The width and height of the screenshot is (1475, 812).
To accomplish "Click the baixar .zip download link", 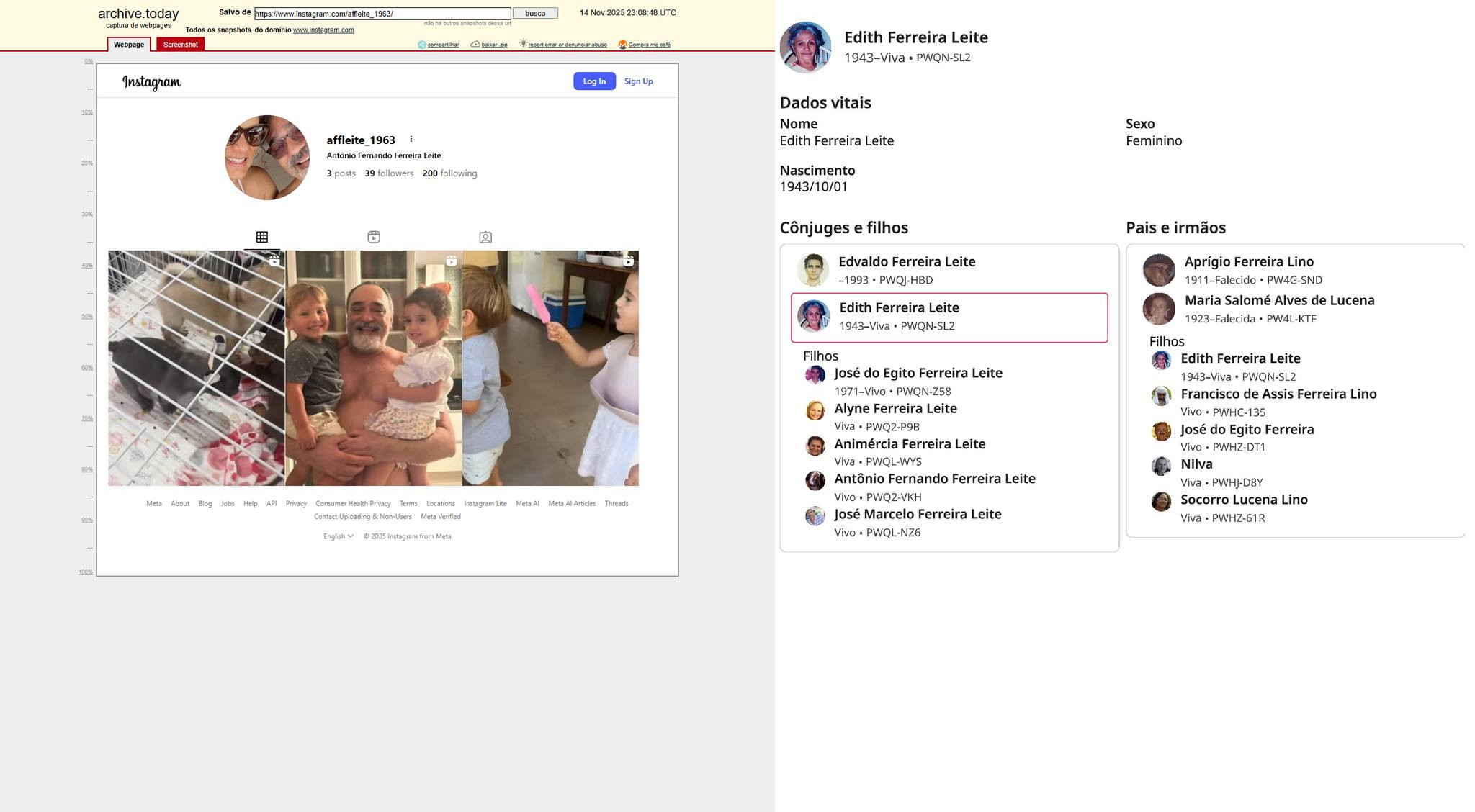I will click(x=493, y=45).
